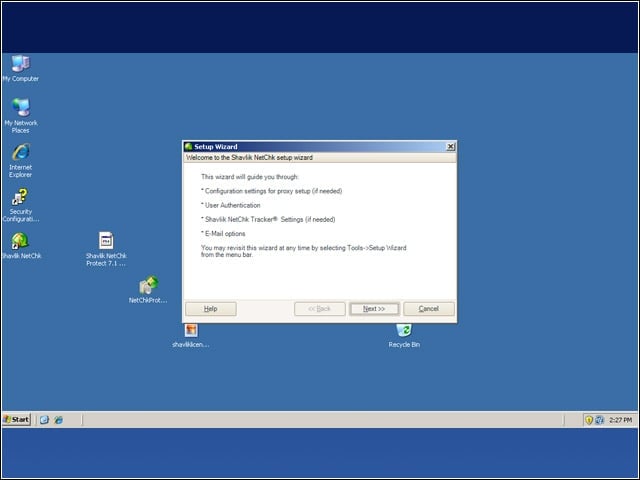Click the Help button in wizard

pyautogui.click(x=211, y=309)
